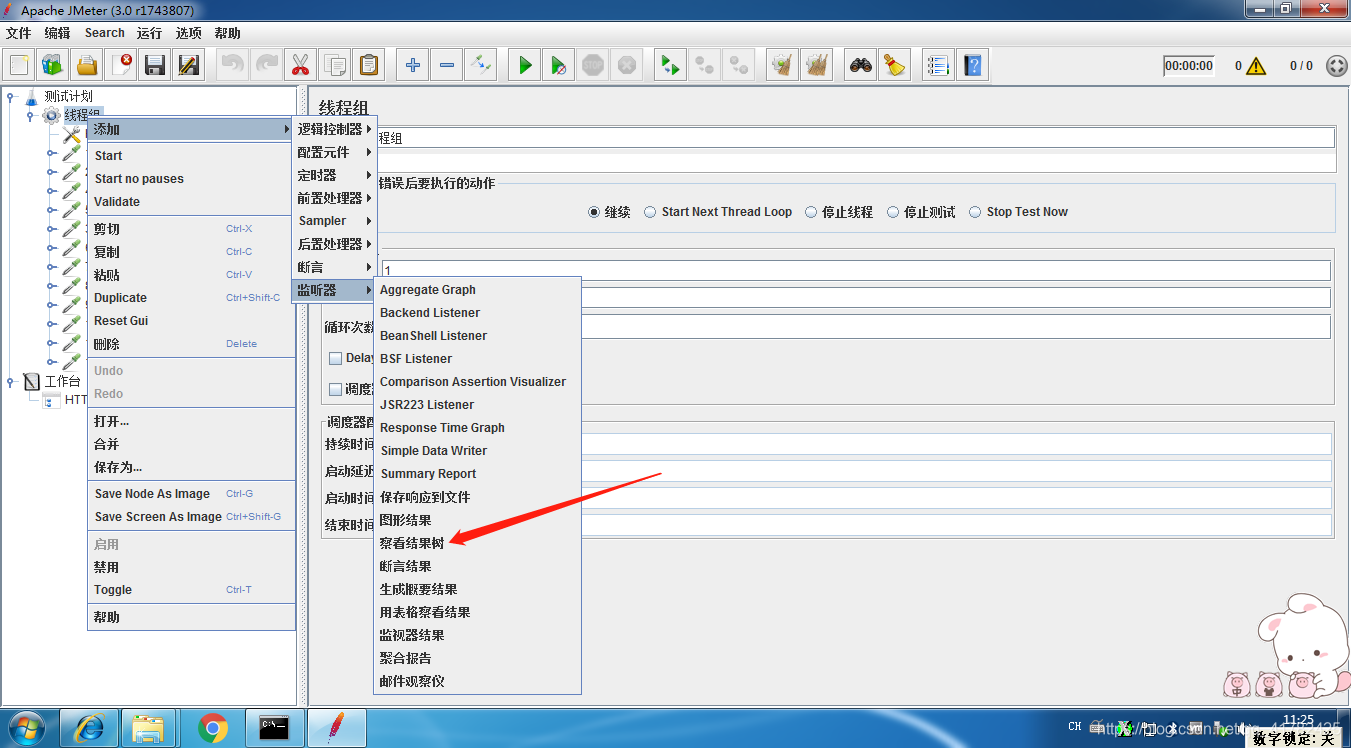Viewport: 1351px width, 748px height.
Task: Pick Summary Report in the submenu
Action: click(477, 474)
